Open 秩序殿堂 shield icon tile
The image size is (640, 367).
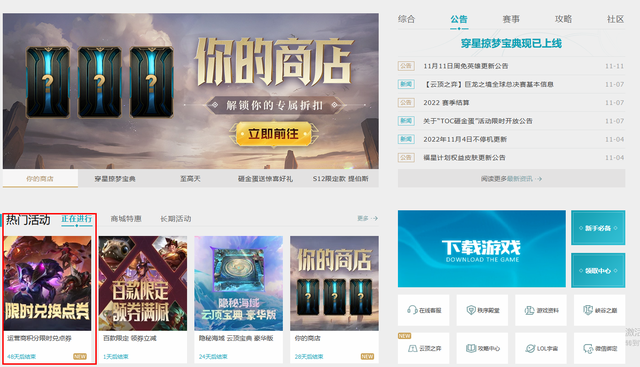coord(482,310)
